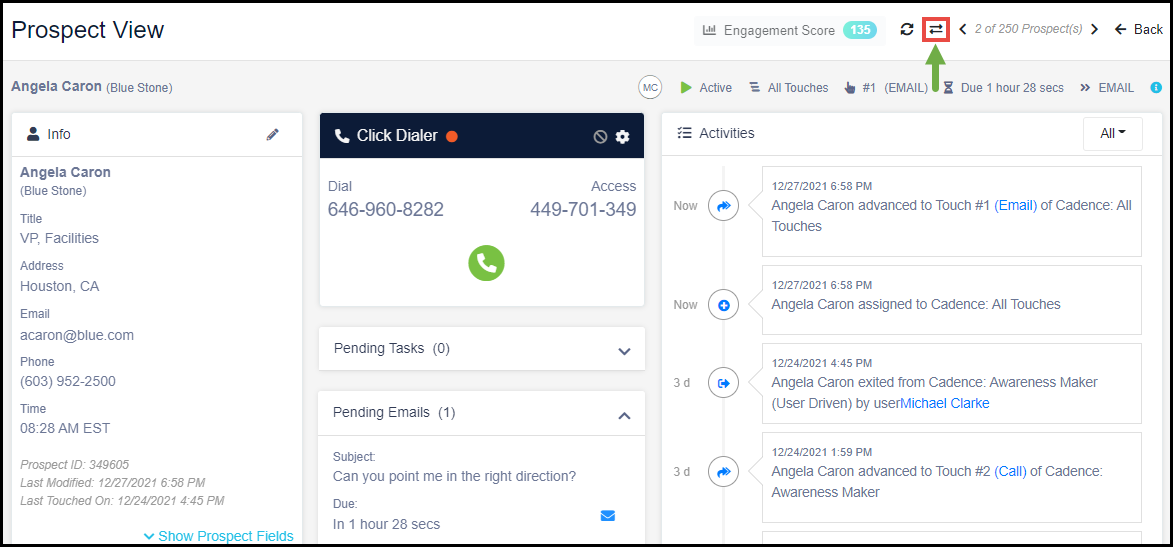Click the double-arrow next touch EMAIL icon
The image size is (1173, 547).
pyautogui.click(x=1085, y=88)
